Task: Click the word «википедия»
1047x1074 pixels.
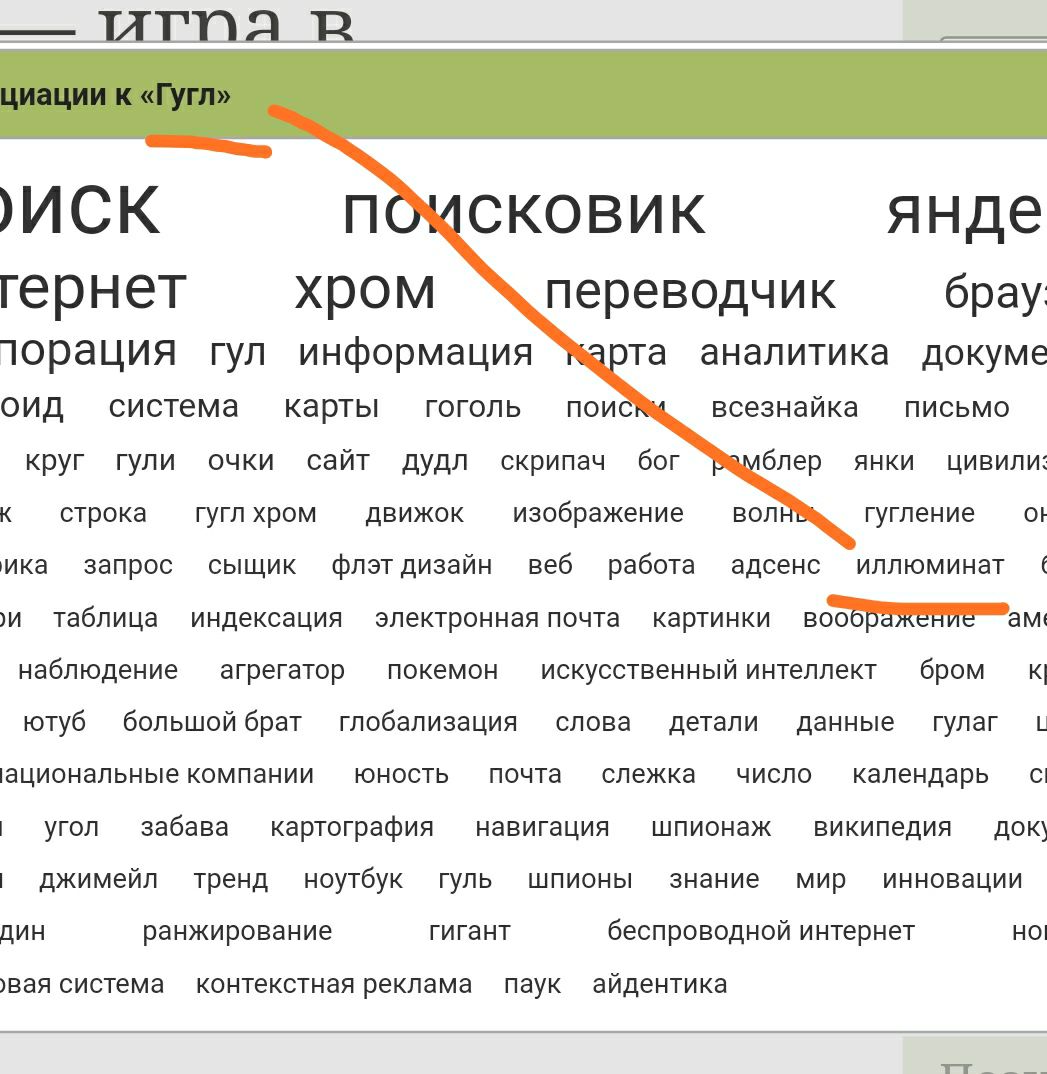Action: click(x=883, y=828)
